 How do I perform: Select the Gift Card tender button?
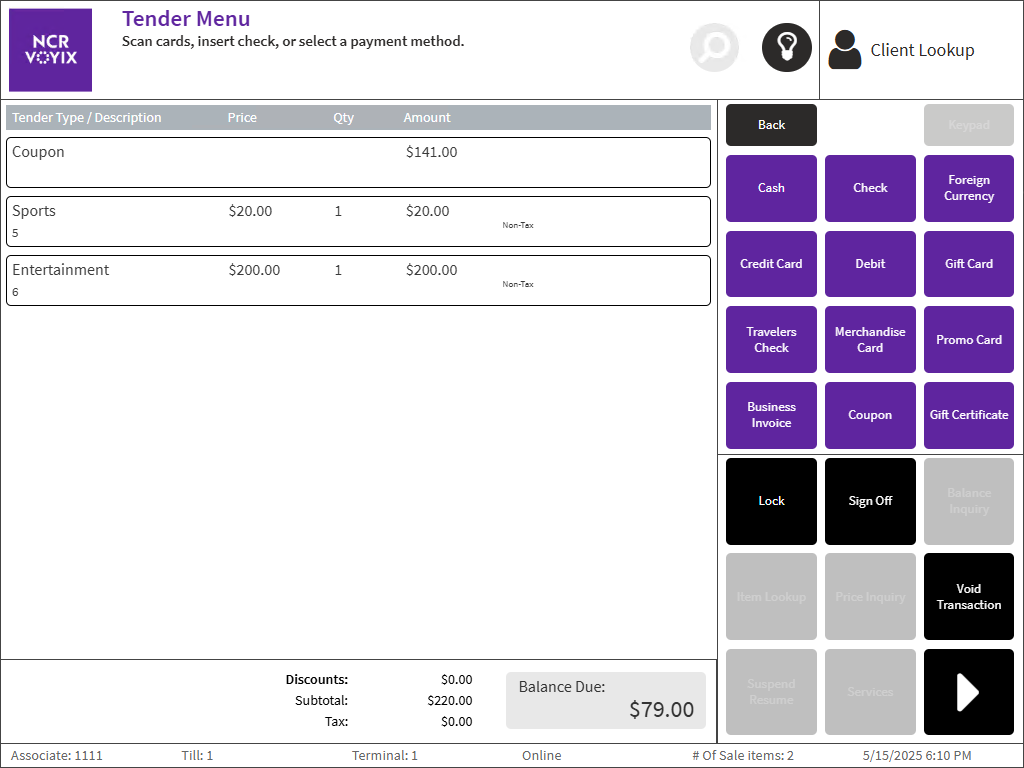coord(968,264)
